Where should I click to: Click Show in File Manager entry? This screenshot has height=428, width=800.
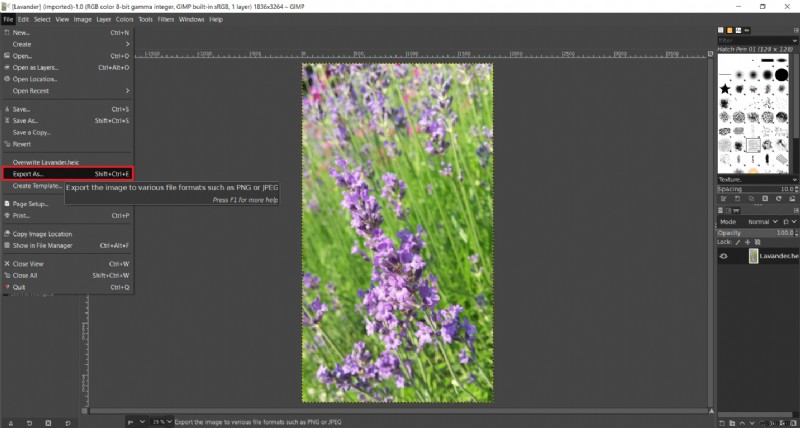coord(42,245)
